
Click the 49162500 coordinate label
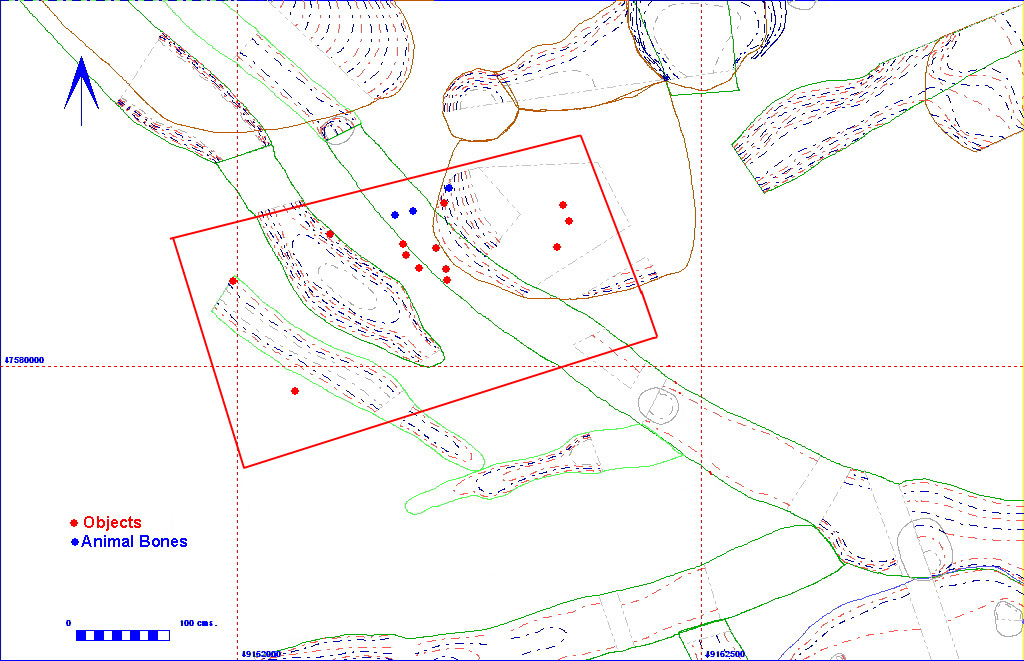(724, 654)
